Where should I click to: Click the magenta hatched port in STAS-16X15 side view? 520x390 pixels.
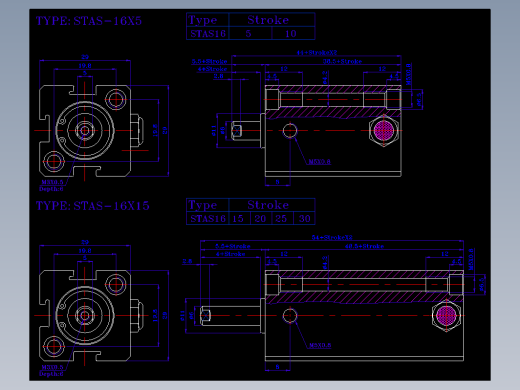click(446, 315)
